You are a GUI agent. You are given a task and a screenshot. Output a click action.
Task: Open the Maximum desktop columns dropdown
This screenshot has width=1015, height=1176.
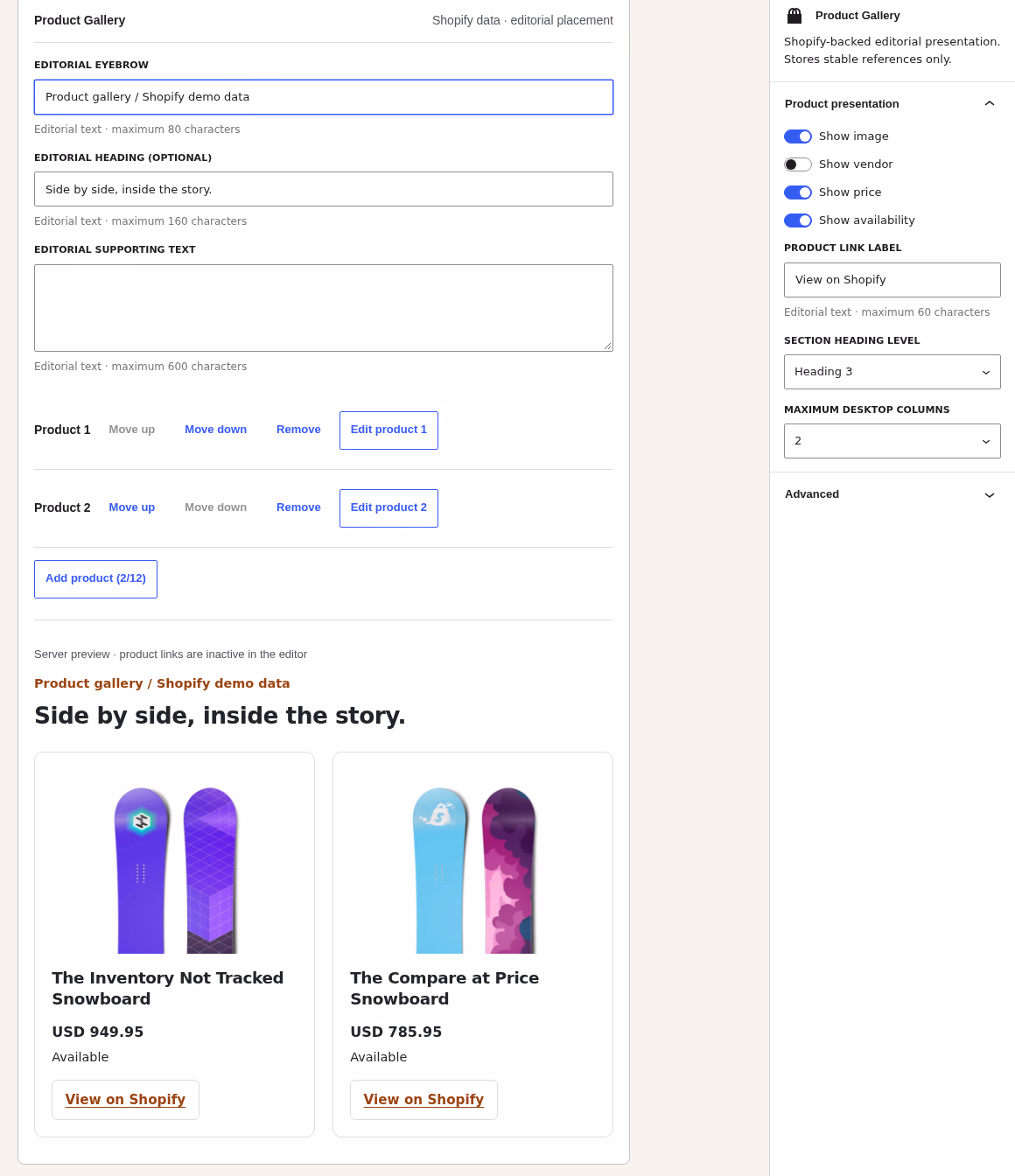click(x=892, y=441)
